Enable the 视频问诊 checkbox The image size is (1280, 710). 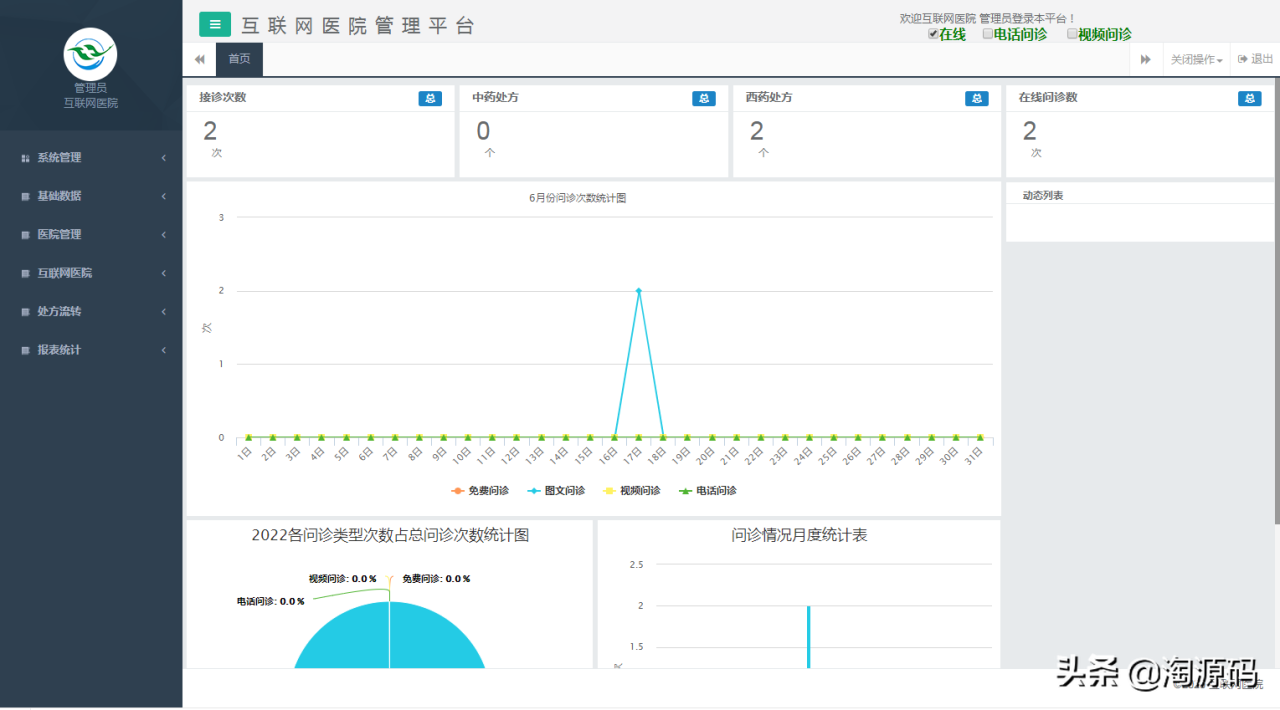(x=1072, y=34)
